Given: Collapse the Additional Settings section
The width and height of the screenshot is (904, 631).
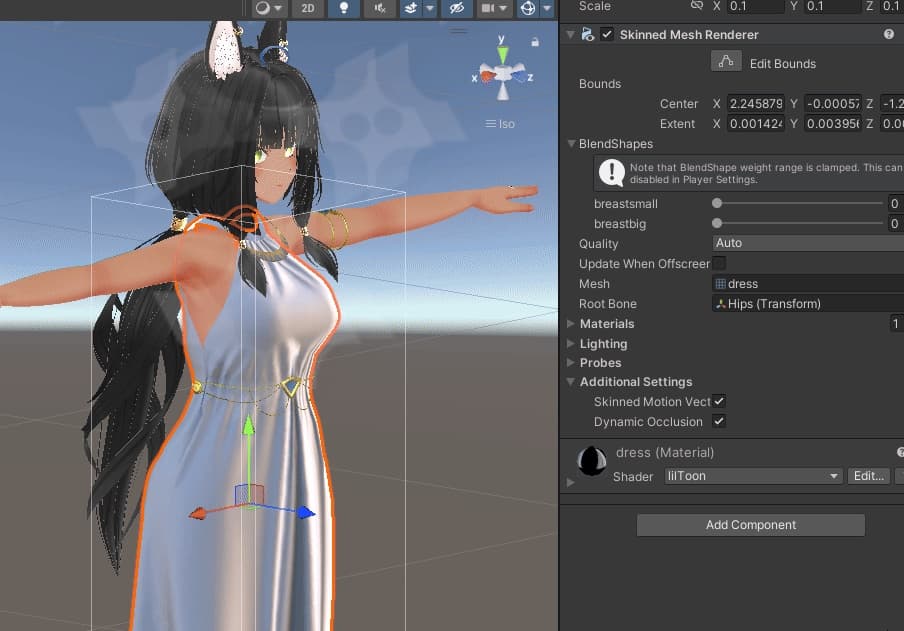Looking at the screenshot, I should (571, 382).
